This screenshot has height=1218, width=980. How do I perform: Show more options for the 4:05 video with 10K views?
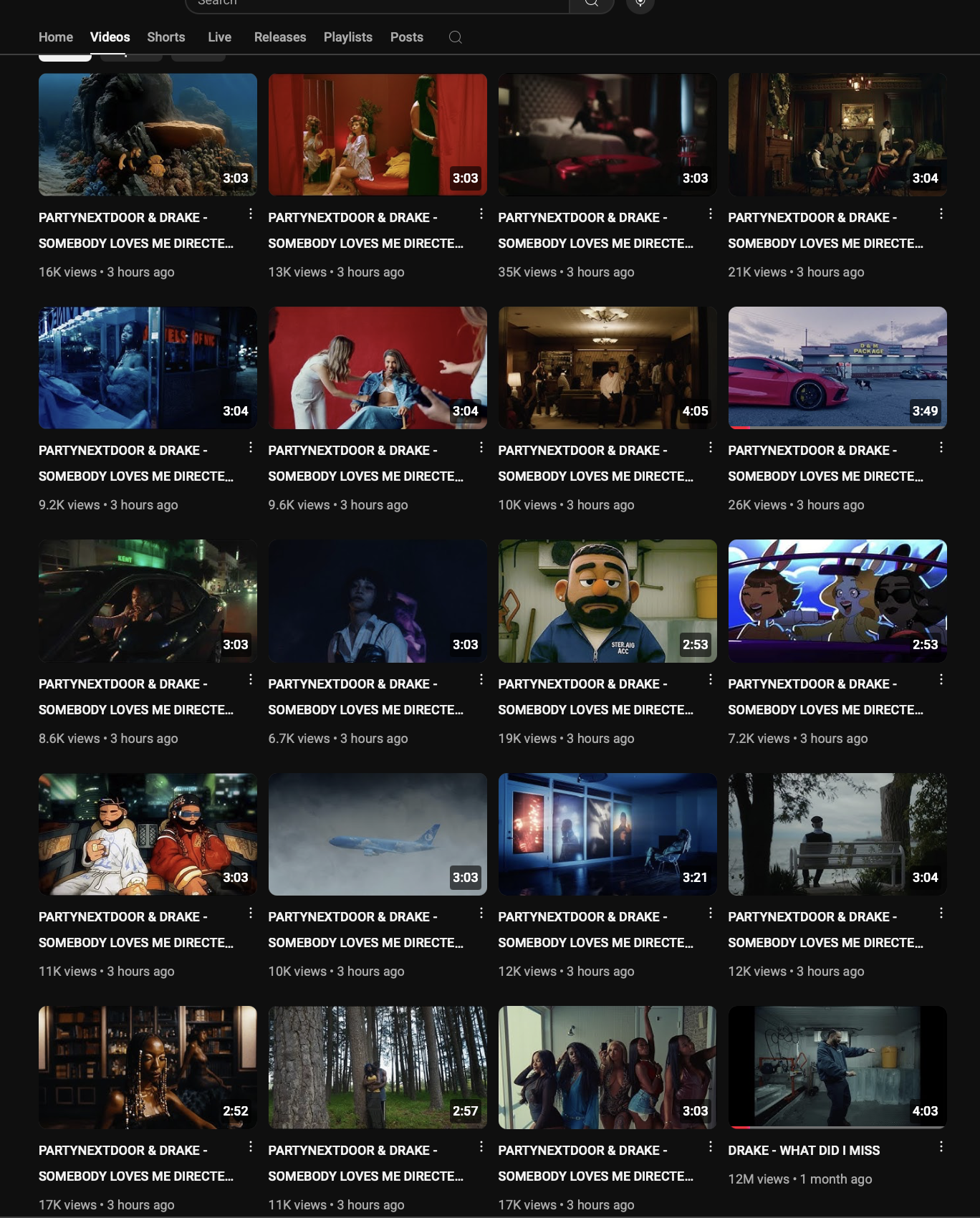pyautogui.click(x=710, y=447)
